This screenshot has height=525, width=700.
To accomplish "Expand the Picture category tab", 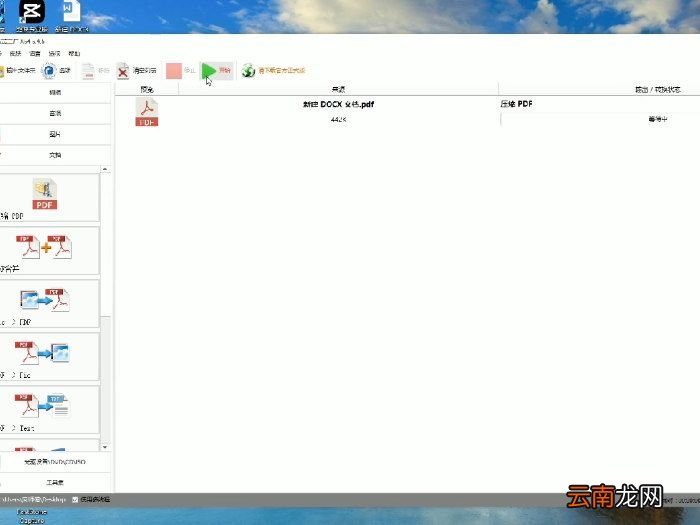I will pyautogui.click(x=55, y=134).
